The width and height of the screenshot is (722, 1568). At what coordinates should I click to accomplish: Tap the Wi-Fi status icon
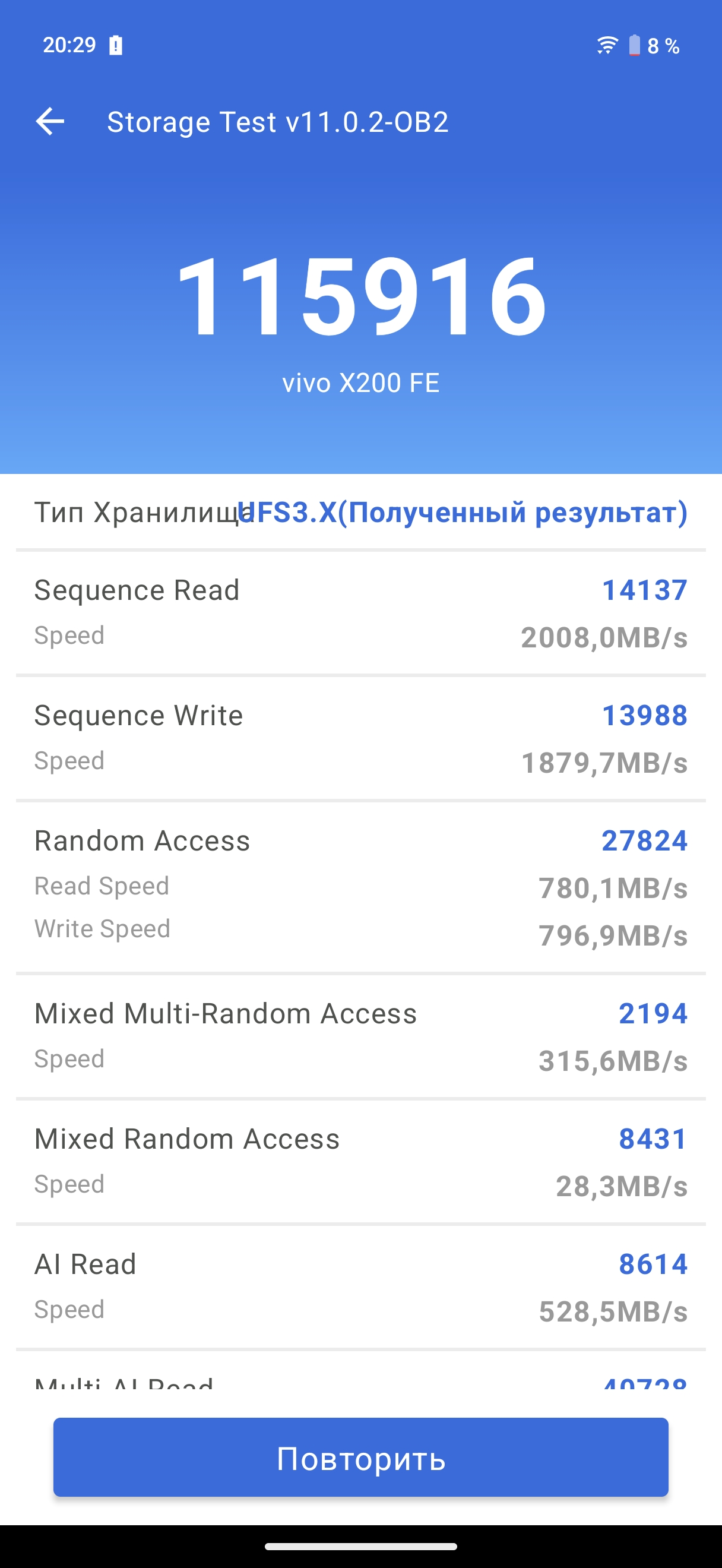[x=607, y=45]
